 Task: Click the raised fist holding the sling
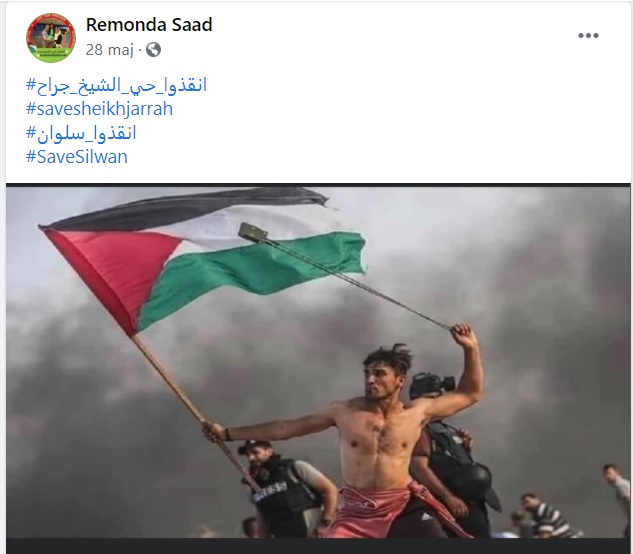pos(463,334)
